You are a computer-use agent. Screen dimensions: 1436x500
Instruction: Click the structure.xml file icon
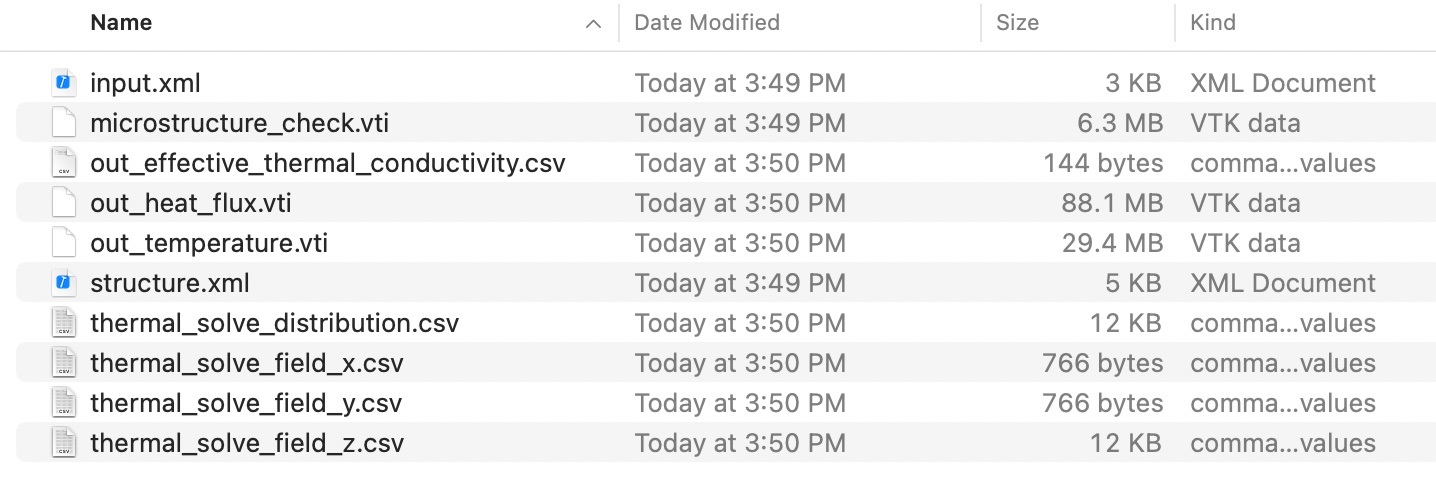[x=64, y=283]
